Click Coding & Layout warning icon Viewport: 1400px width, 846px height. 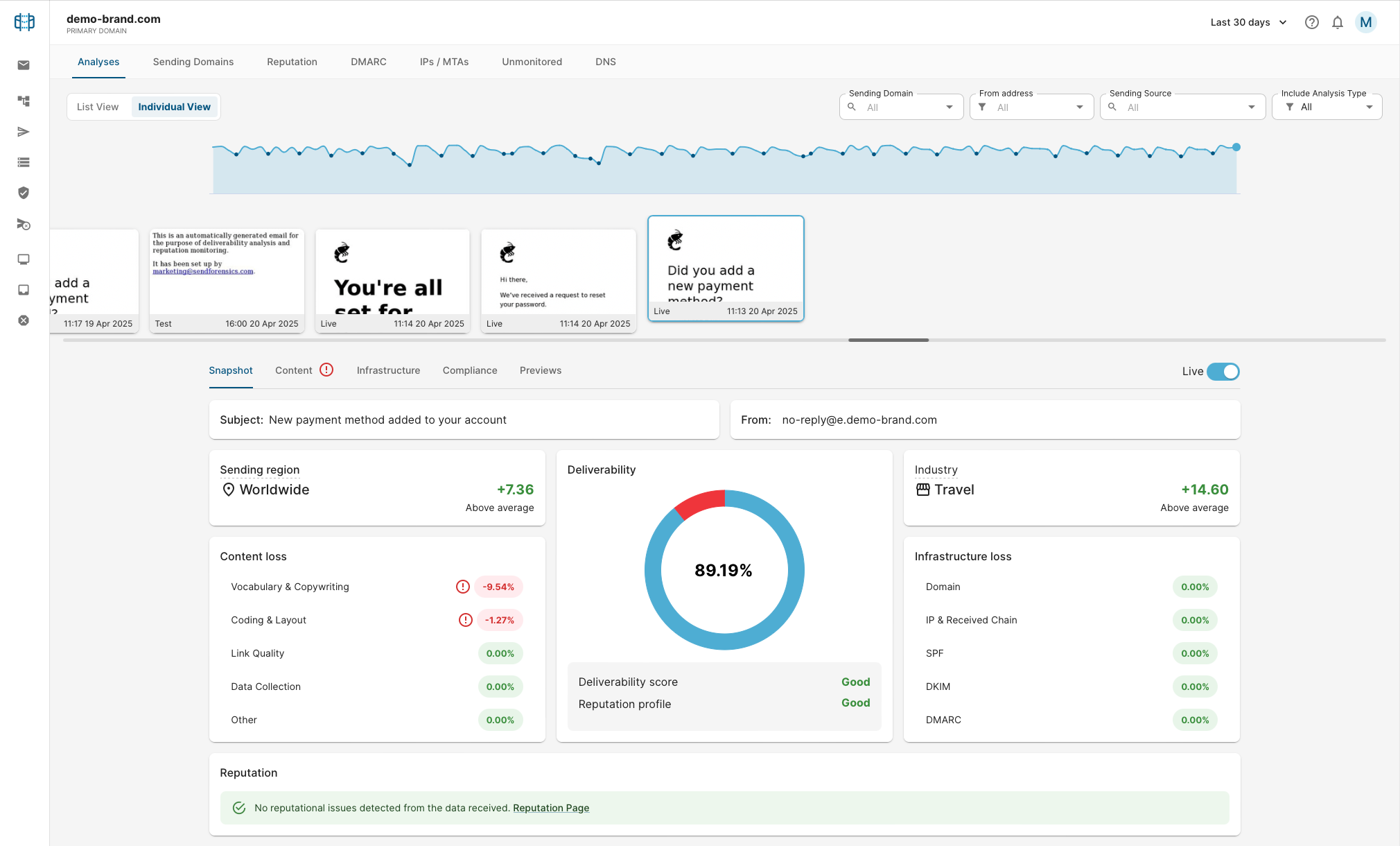pos(466,620)
